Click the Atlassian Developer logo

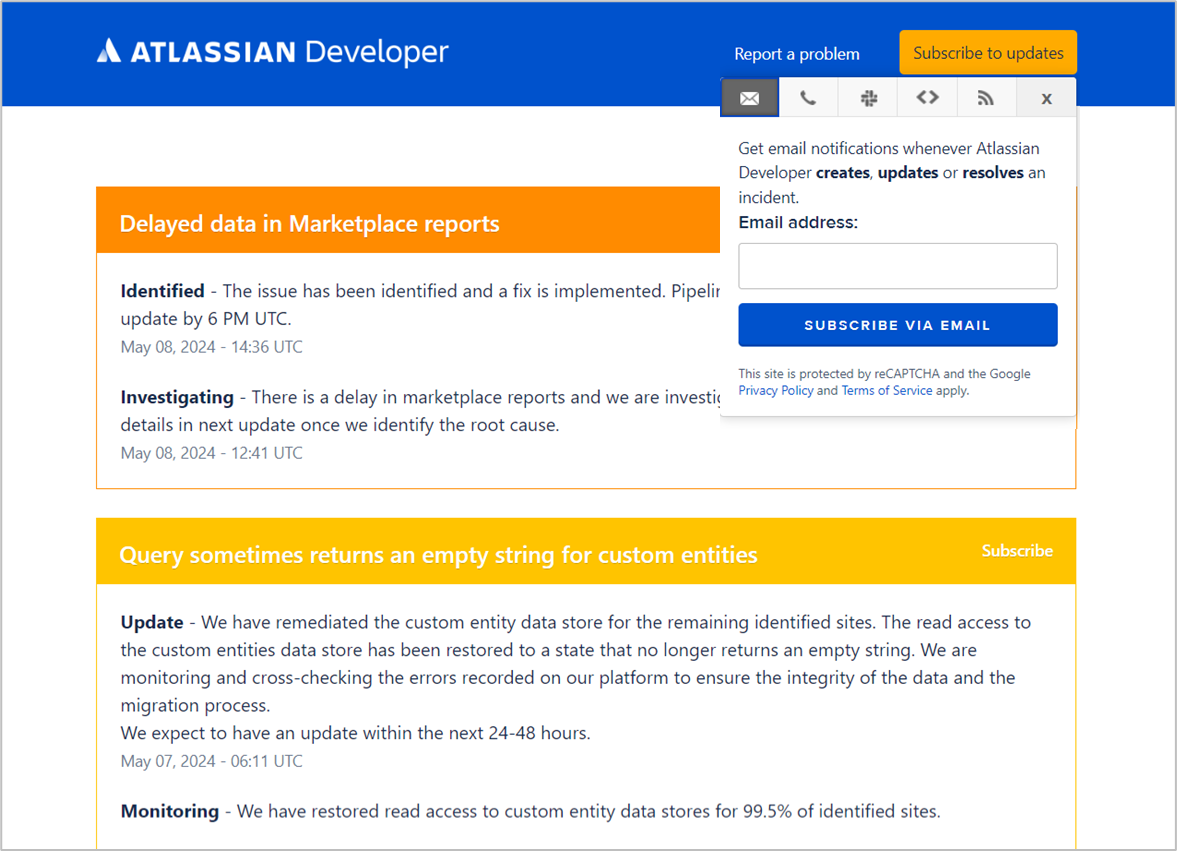tap(272, 52)
